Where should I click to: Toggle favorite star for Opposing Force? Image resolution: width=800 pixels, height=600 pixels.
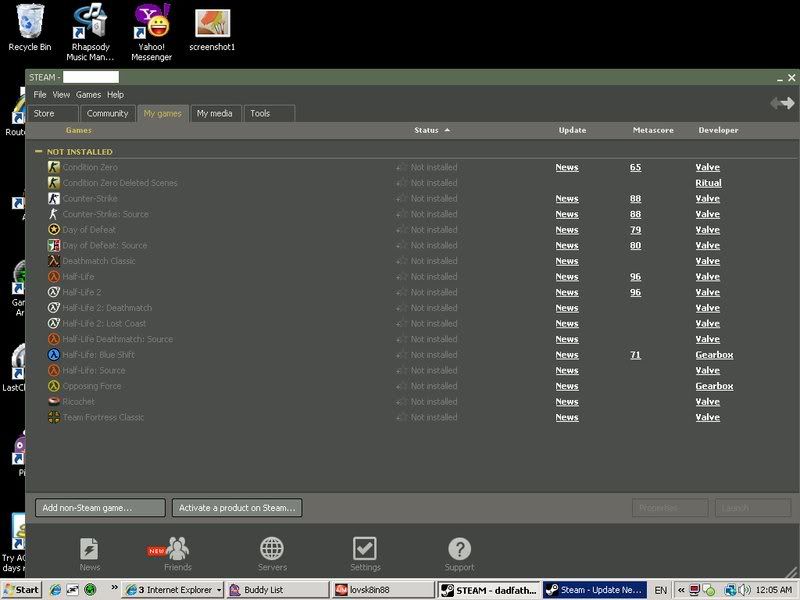click(x=402, y=386)
